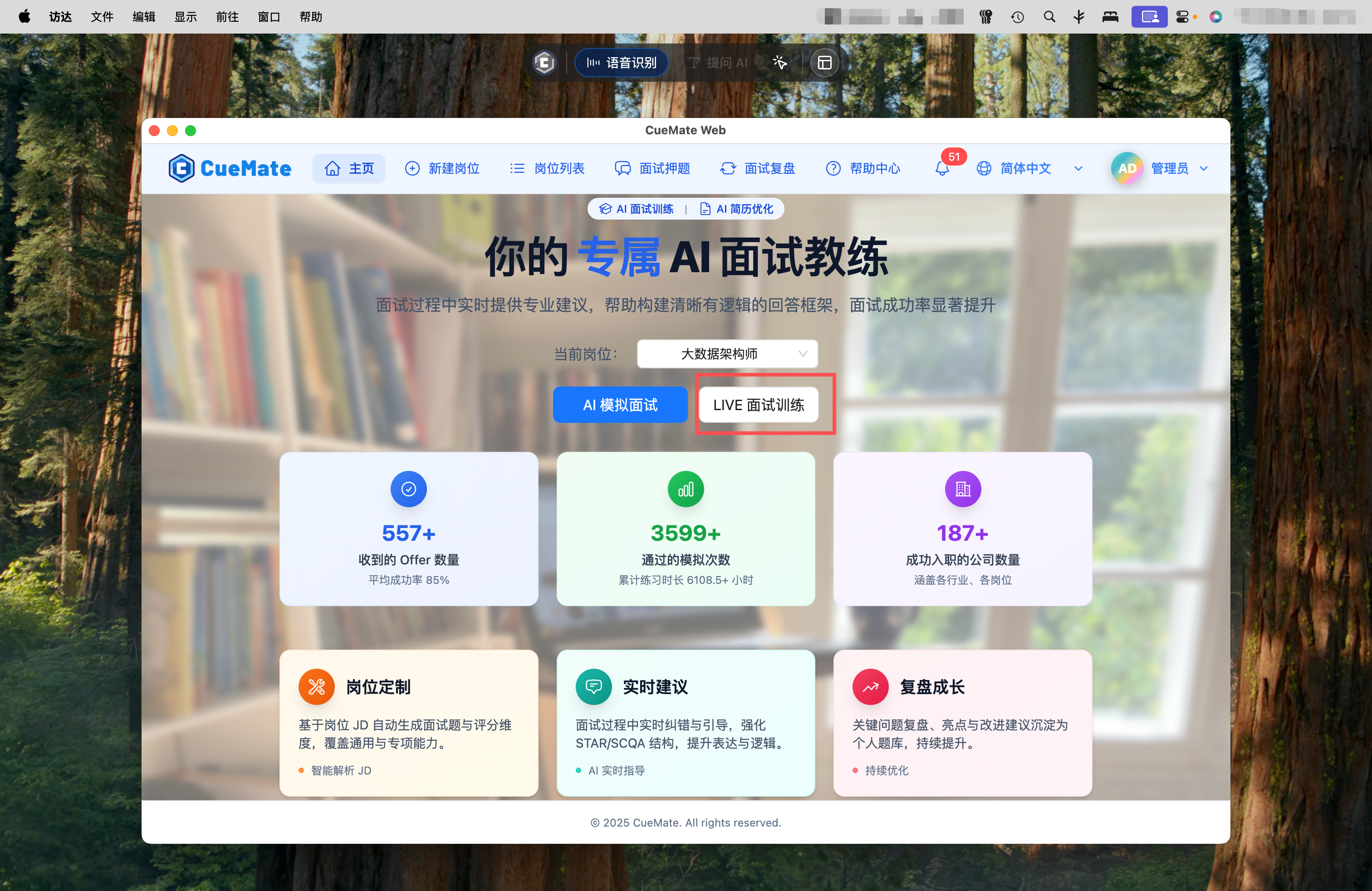The image size is (1372, 891).
Task: Open 面试押题 via its chat bubble icon
Action: coord(622,168)
